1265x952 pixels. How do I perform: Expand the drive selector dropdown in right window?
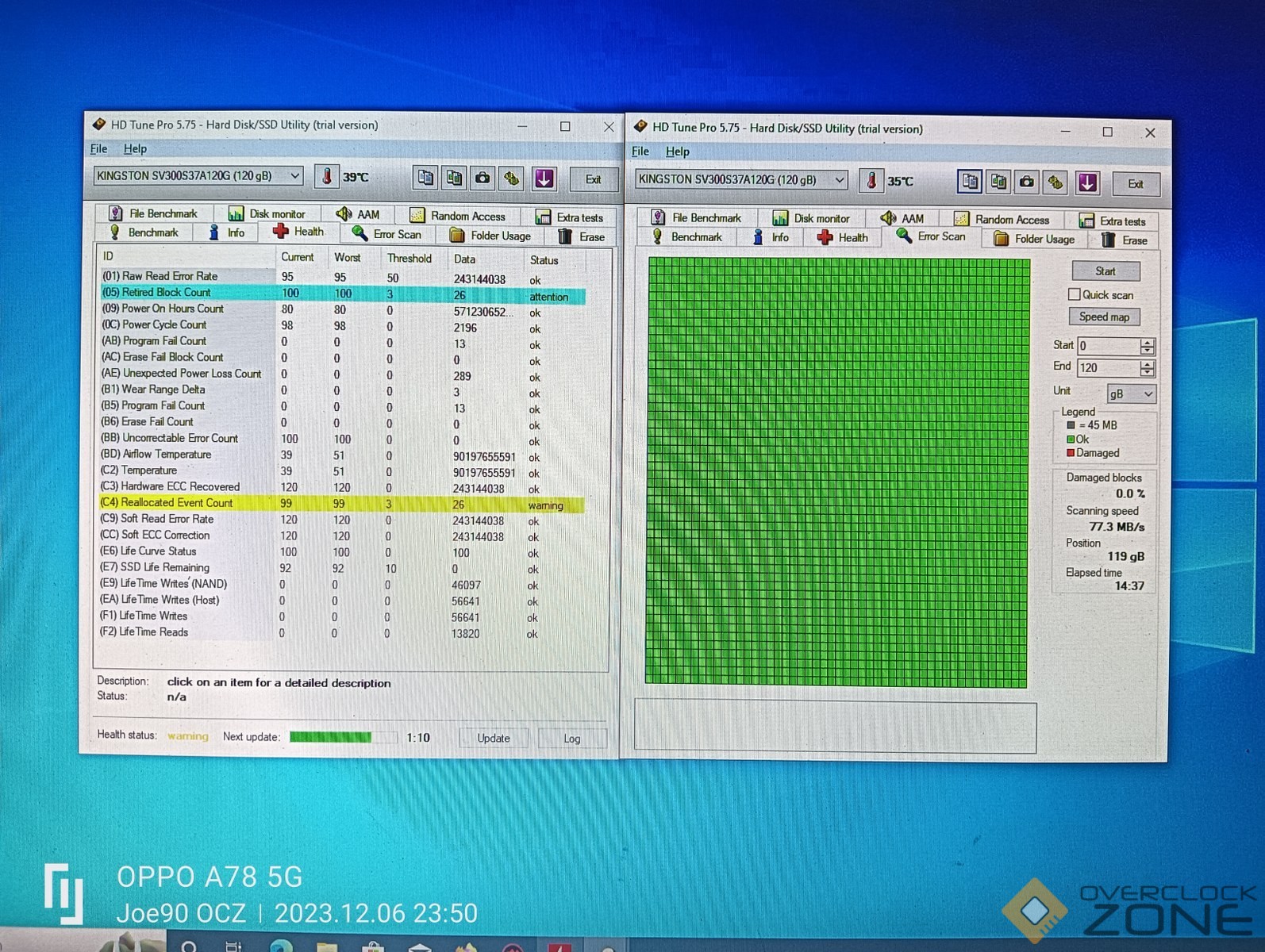839,180
